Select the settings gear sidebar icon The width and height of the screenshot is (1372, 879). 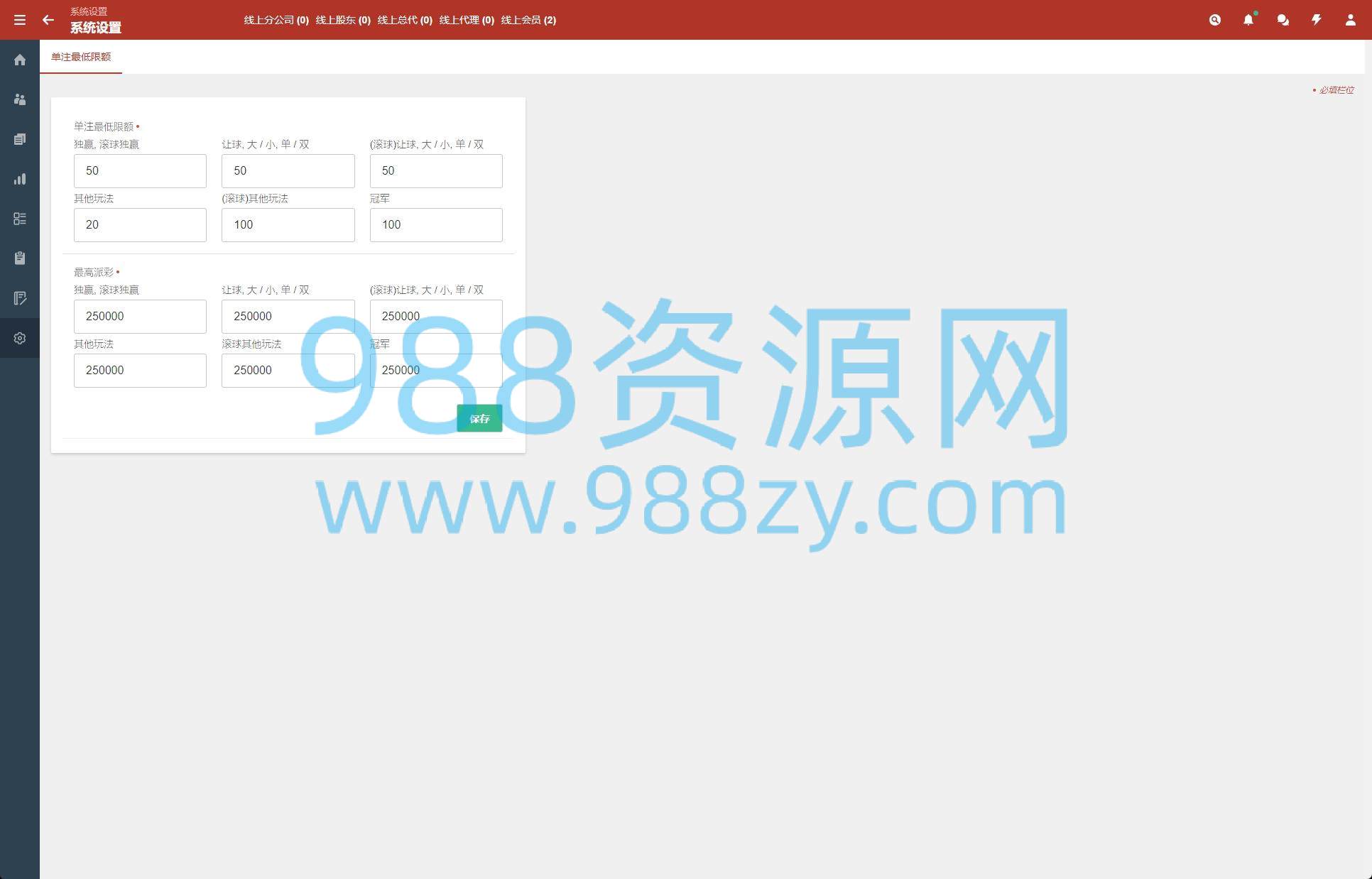20,338
